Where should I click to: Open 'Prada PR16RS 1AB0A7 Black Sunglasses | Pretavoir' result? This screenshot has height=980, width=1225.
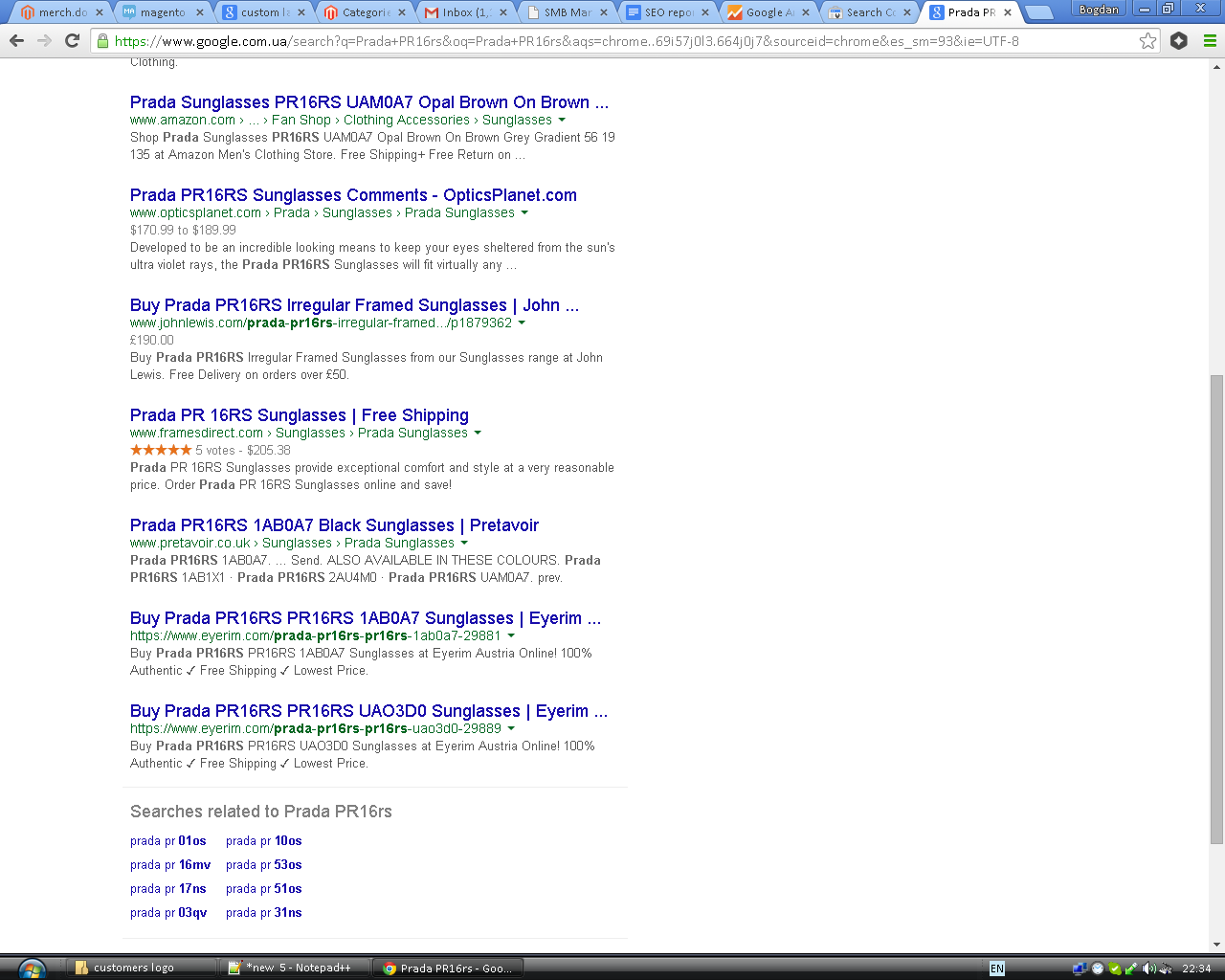pos(334,525)
